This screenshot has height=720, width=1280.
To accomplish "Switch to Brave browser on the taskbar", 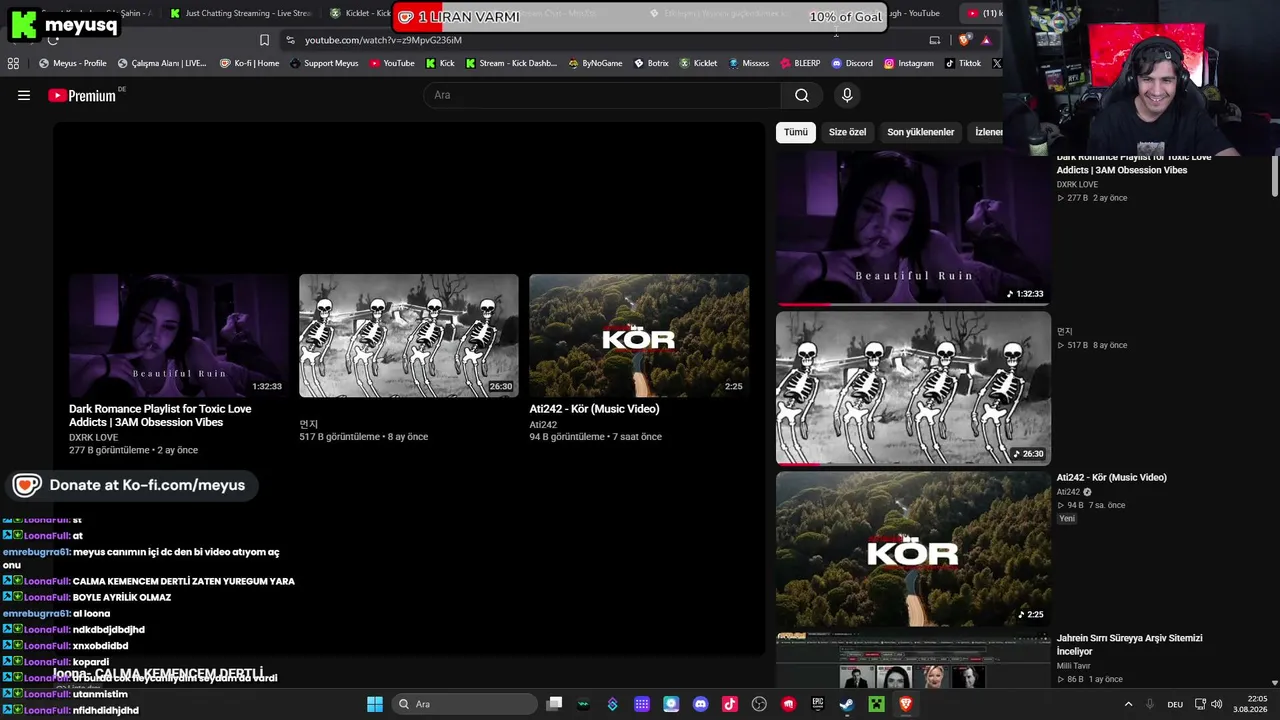I will coord(906,704).
